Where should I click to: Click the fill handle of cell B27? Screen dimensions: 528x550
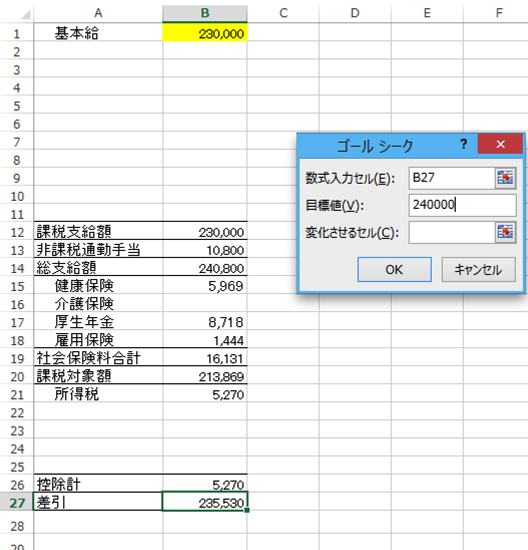pos(247,510)
